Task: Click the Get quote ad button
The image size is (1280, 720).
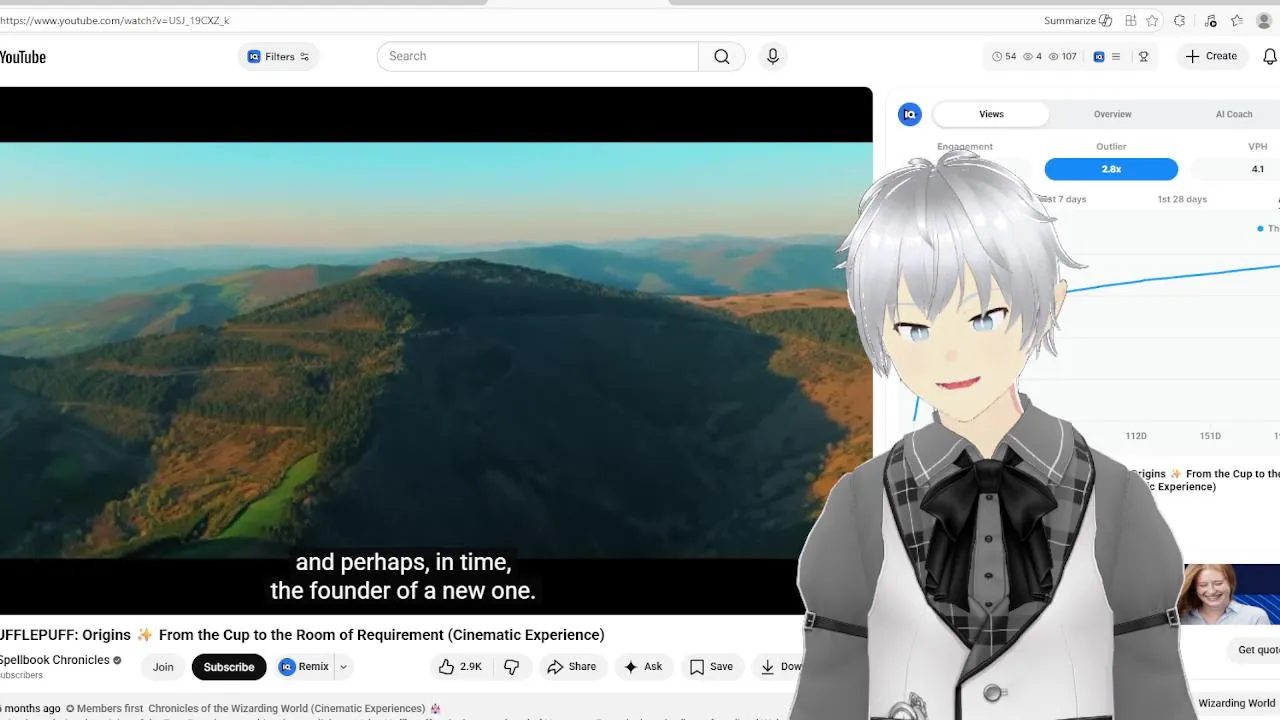Action: point(1256,650)
